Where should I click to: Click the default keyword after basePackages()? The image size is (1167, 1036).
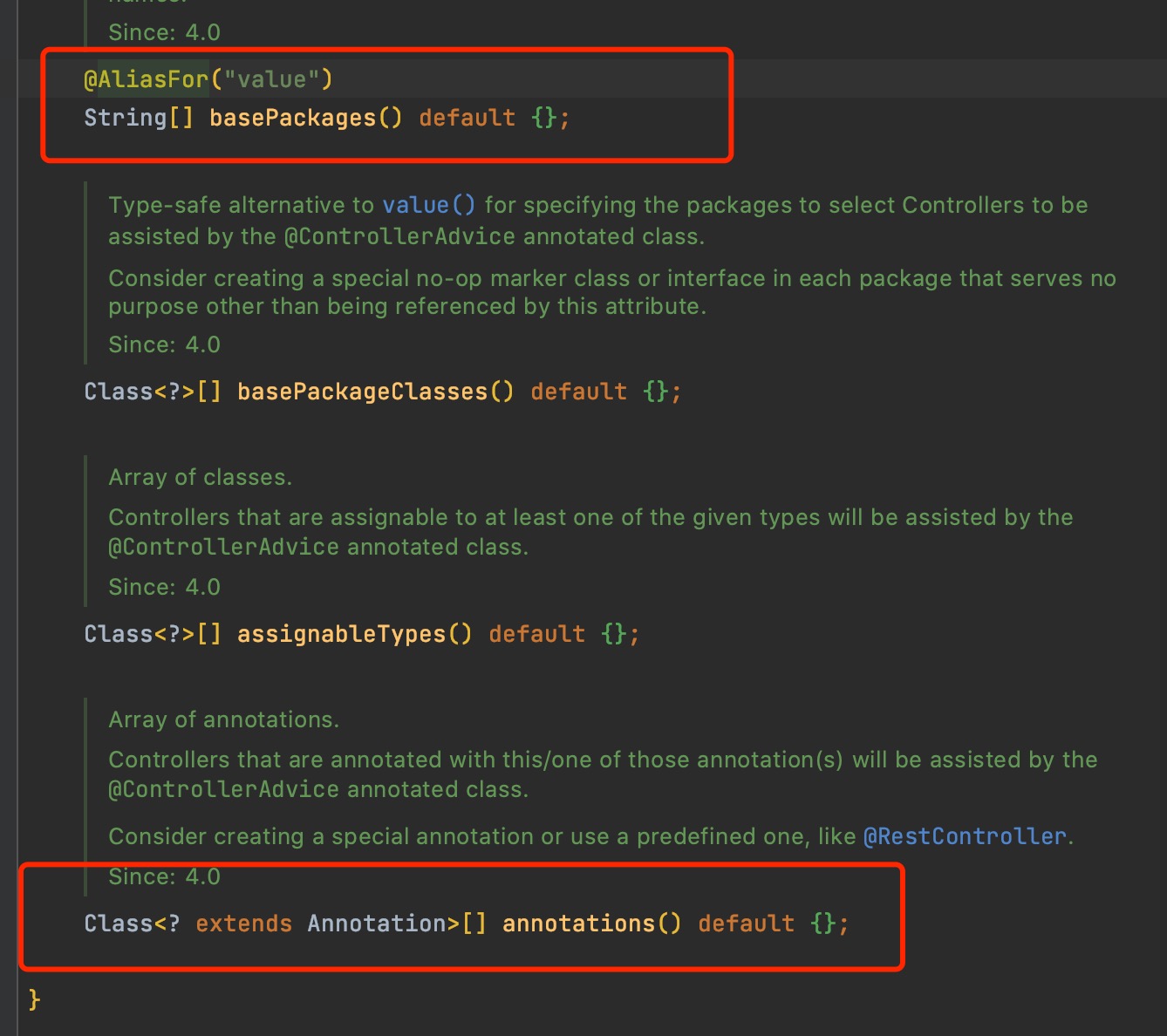pos(467,118)
